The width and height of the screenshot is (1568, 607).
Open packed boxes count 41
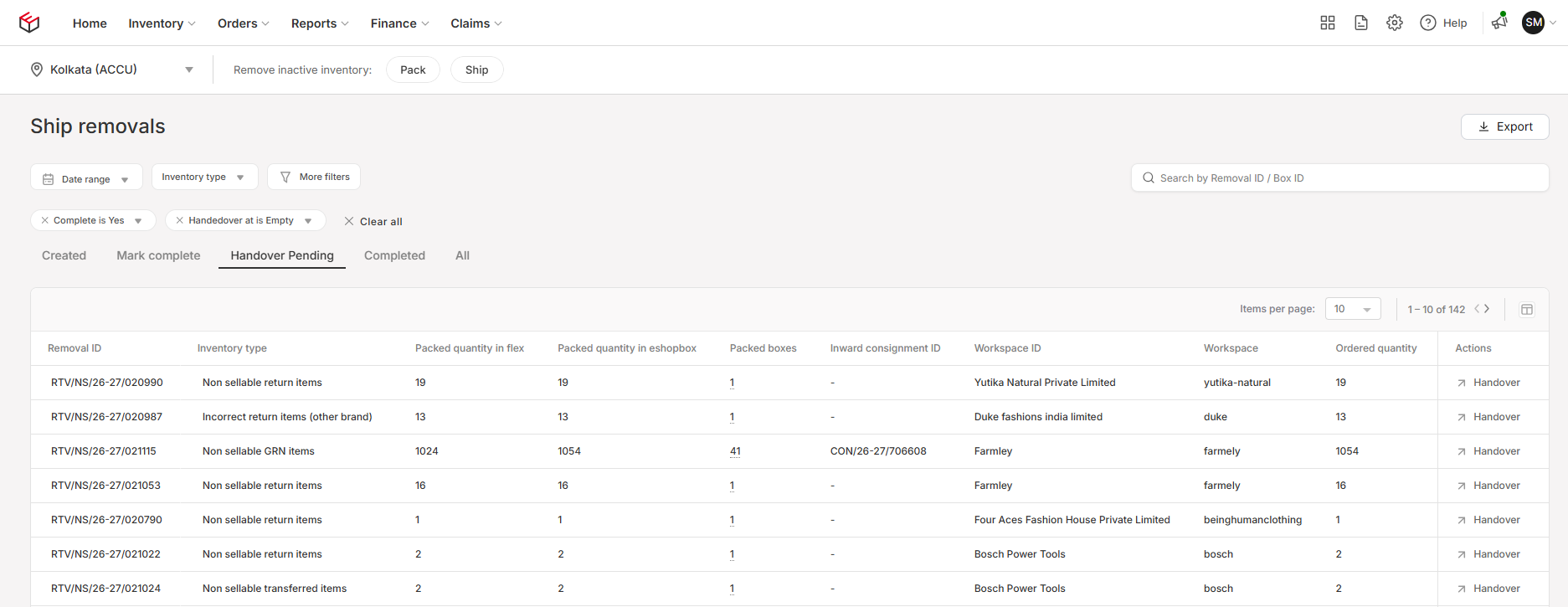(735, 451)
